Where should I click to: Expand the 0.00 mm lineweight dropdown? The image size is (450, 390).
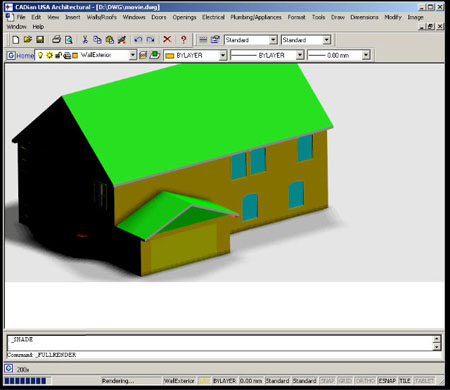366,55
